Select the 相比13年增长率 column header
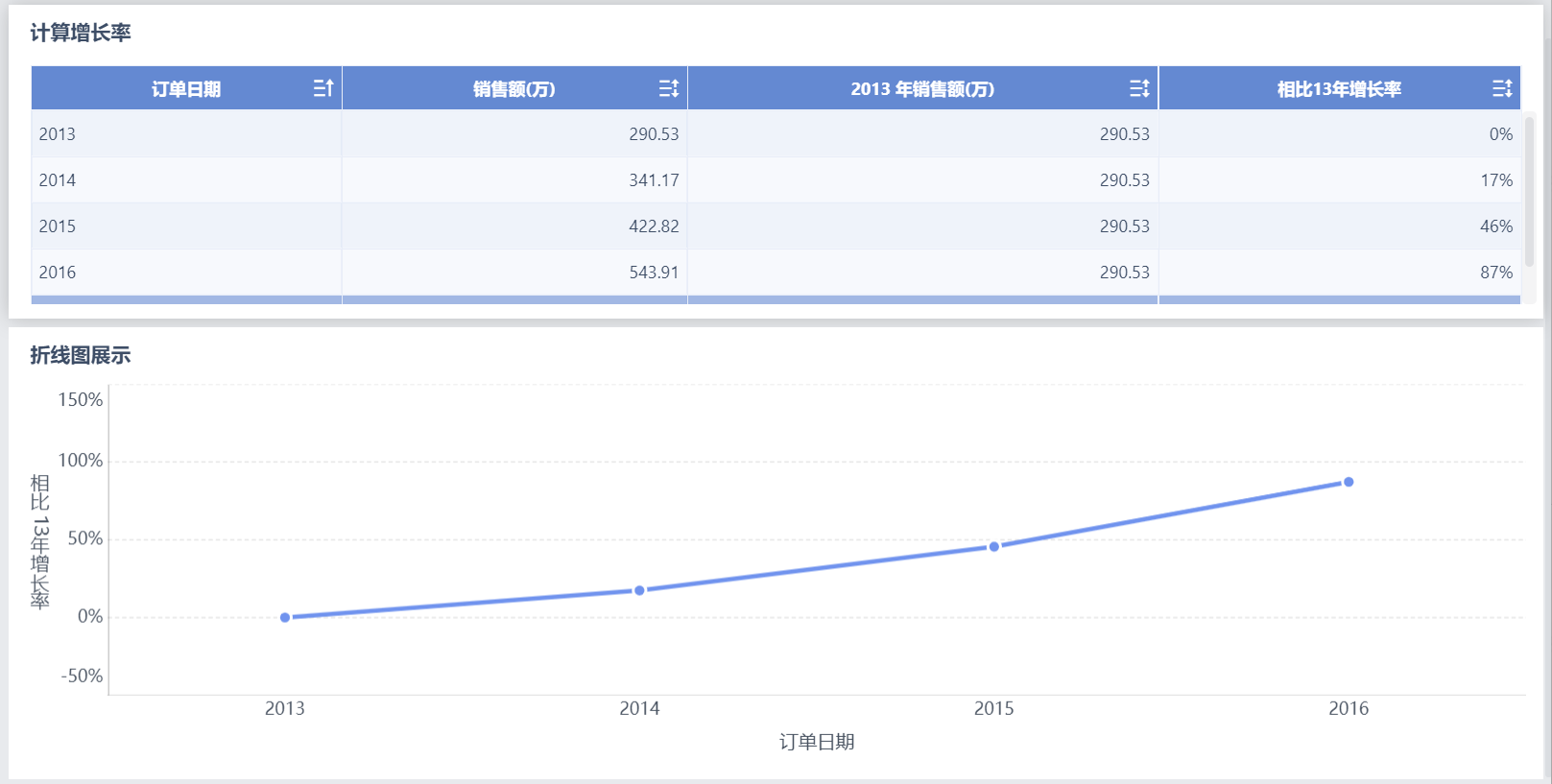The image size is (1552, 784). pos(1339,88)
